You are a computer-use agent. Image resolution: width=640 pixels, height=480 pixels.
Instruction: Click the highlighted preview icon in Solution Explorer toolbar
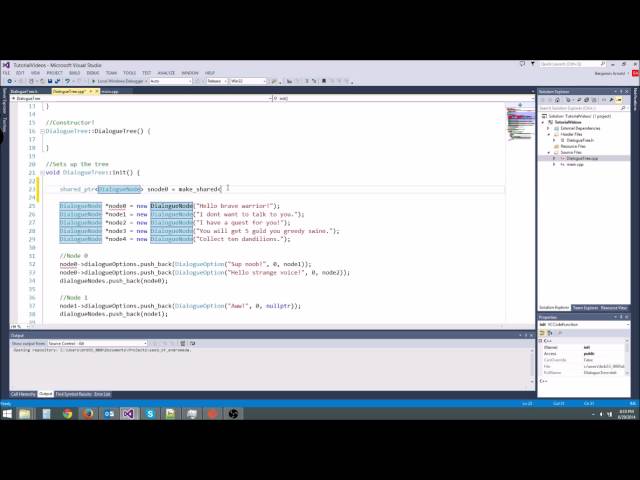coord(619,100)
